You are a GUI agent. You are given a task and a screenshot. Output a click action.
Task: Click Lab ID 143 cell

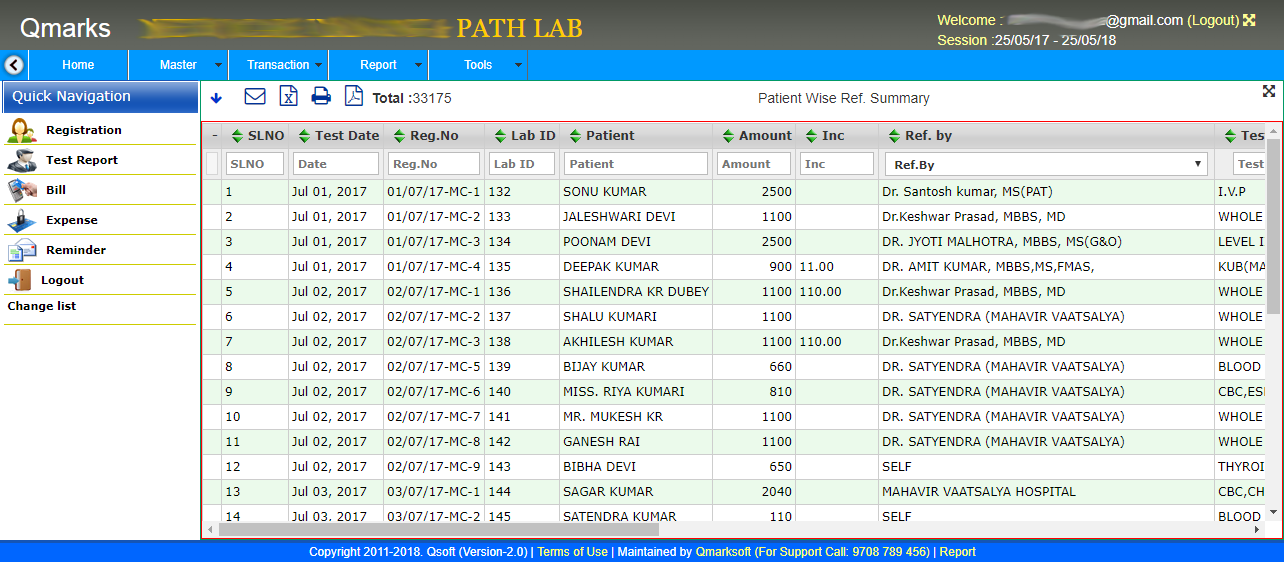click(x=522, y=467)
